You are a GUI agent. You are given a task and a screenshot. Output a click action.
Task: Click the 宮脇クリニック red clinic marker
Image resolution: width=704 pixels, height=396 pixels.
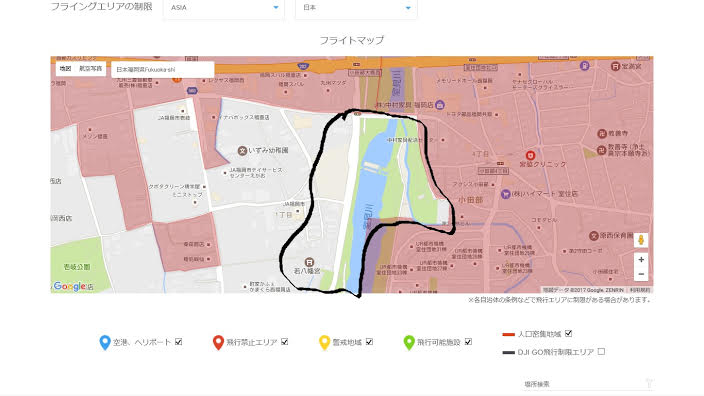pos(530,155)
